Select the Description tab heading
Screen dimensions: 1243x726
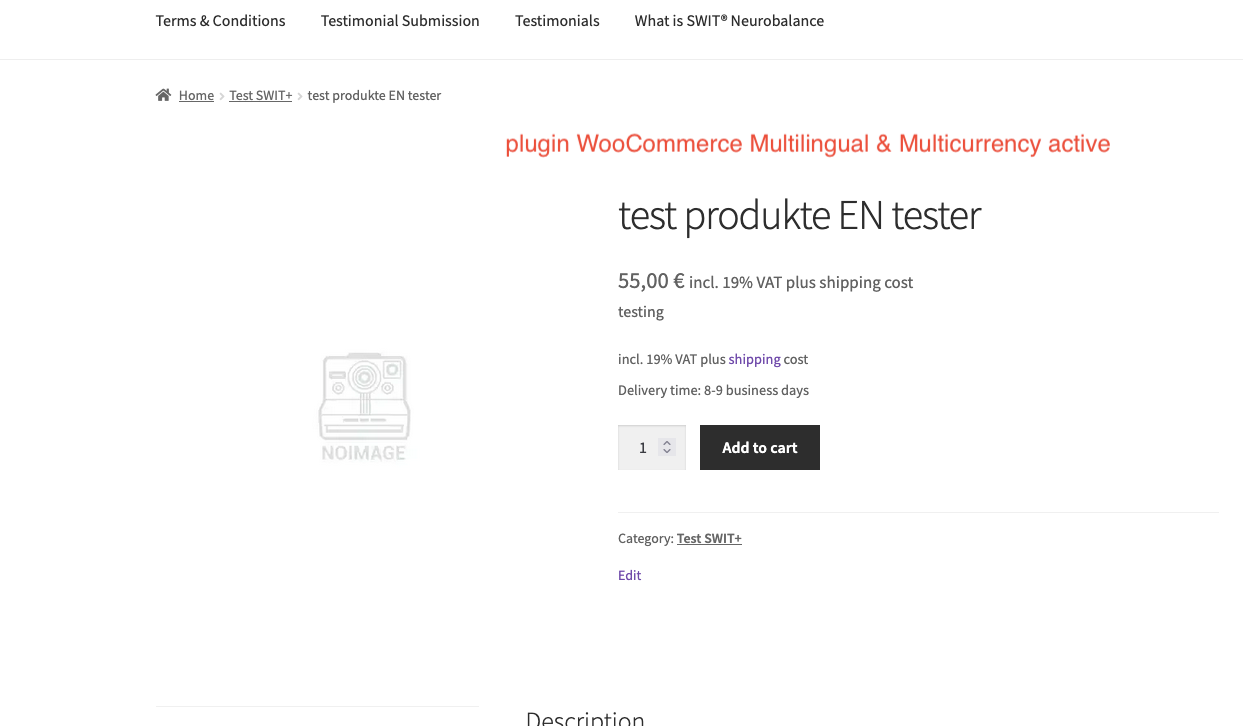click(x=585, y=717)
